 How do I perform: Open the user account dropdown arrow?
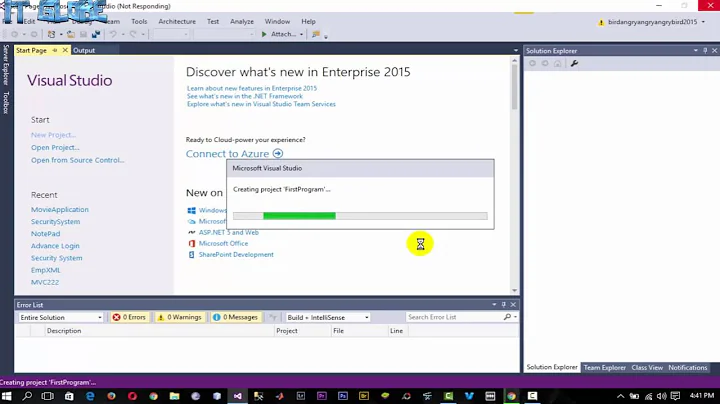[703, 22]
